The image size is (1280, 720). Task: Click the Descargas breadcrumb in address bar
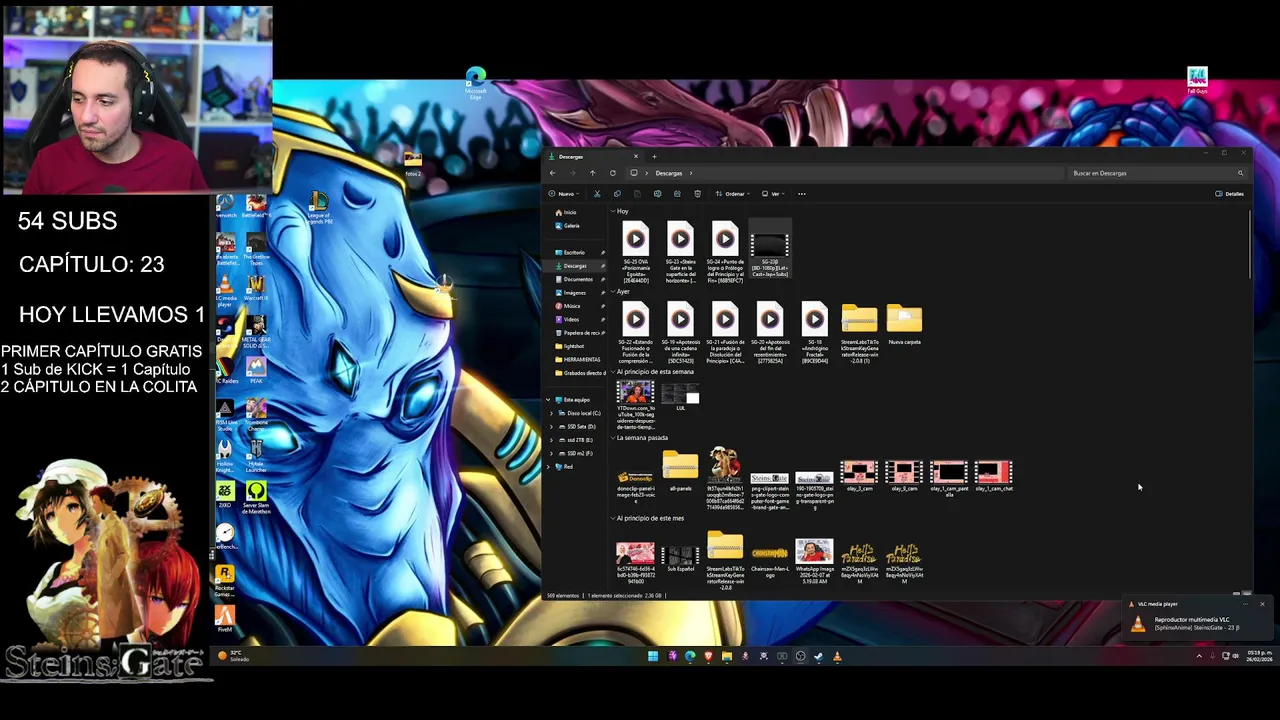[x=669, y=173]
